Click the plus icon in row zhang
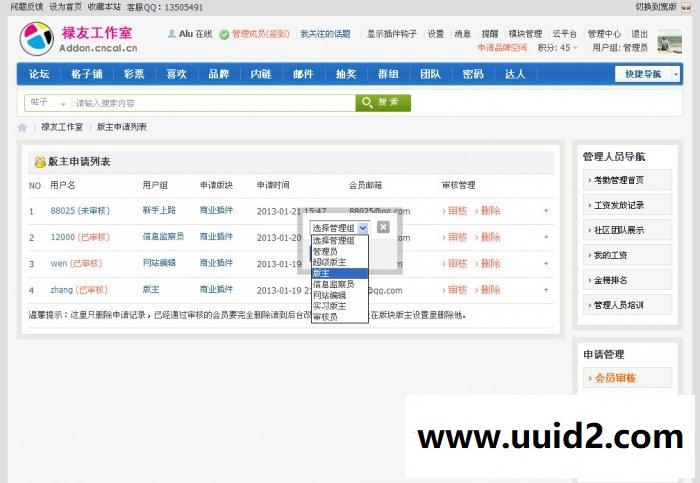Image resolution: width=700 pixels, height=483 pixels. [x=546, y=290]
